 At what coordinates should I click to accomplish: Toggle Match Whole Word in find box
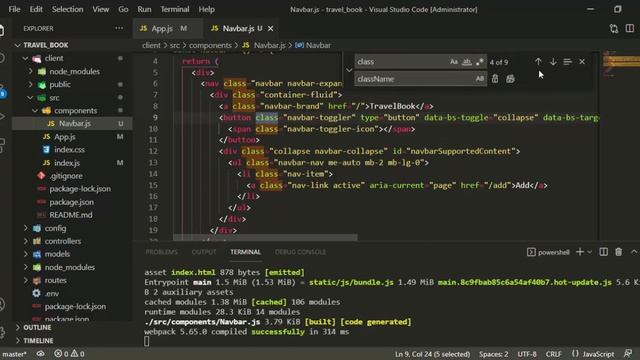[x=467, y=62]
